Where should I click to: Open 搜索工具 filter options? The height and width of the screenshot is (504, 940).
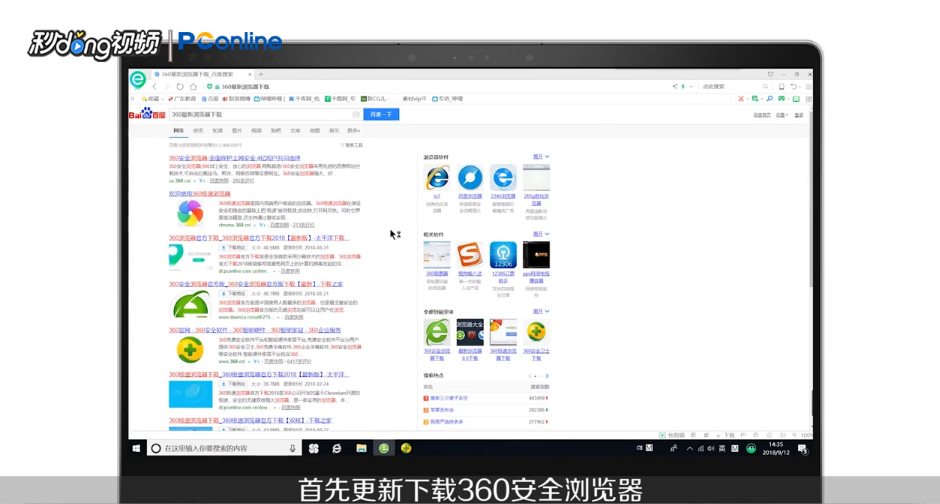(352, 145)
